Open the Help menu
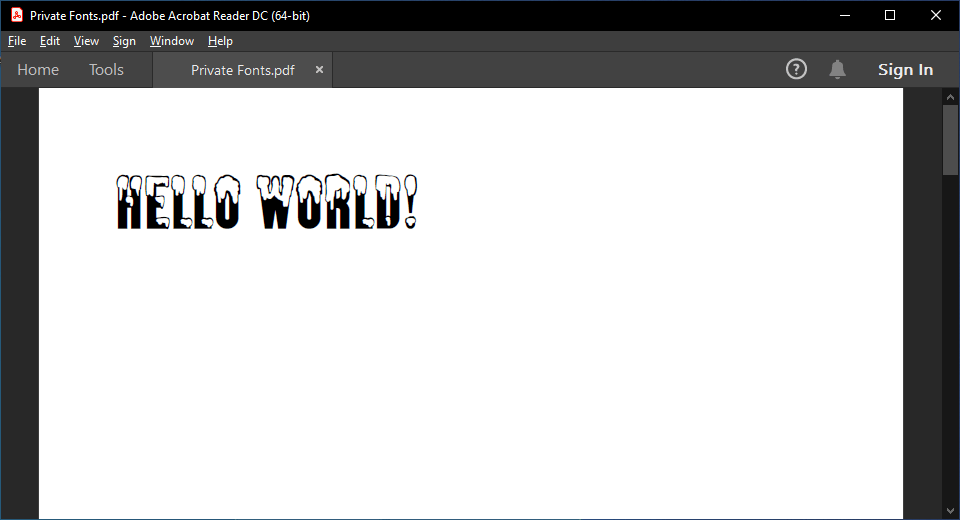 [x=220, y=41]
